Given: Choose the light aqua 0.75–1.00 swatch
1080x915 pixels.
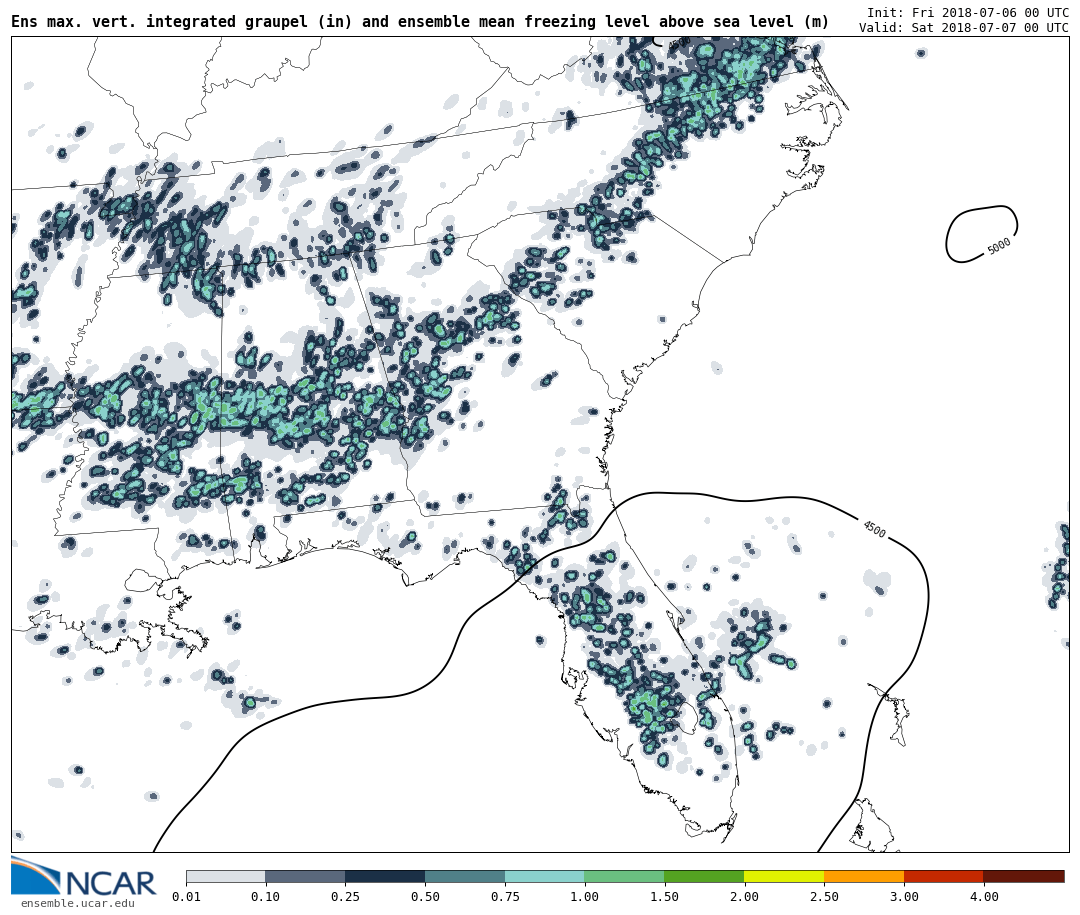Looking at the screenshot, I should pyautogui.click(x=544, y=876).
